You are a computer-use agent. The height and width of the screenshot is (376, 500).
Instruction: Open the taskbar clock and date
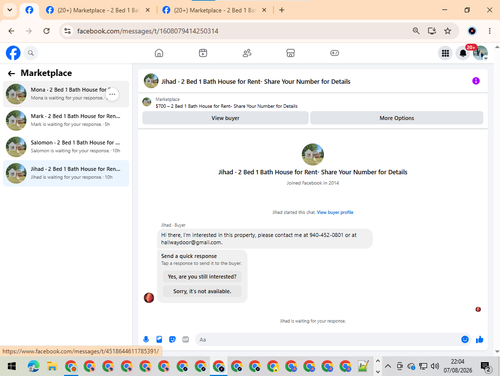458,366
